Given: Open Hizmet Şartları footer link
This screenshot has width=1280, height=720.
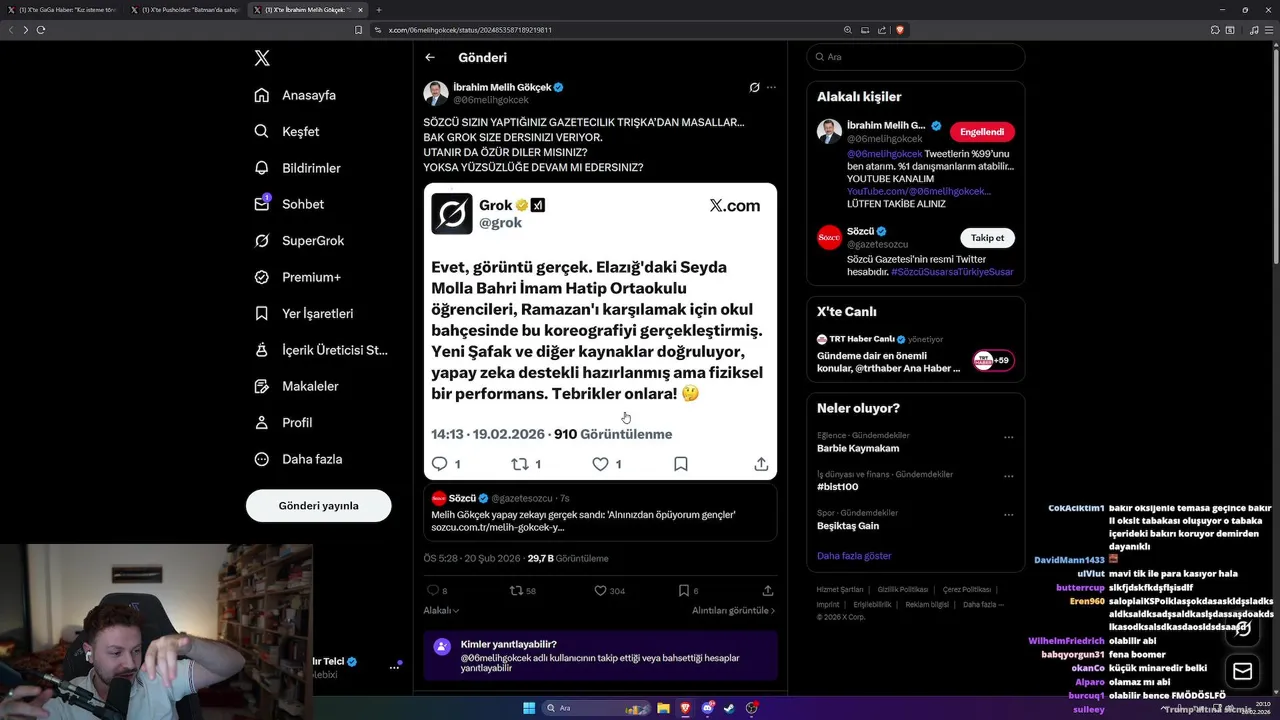Looking at the screenshot, I should point(840,590).
